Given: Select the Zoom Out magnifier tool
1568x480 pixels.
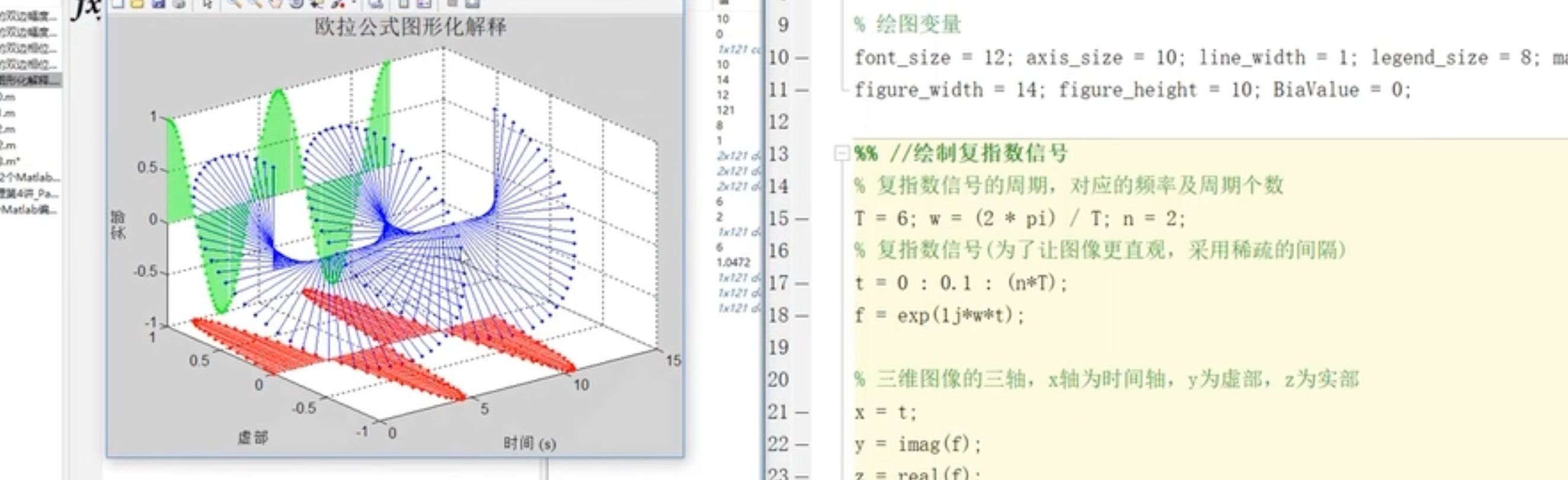Looking at the screenshot, I should pyautogui.click(x=255, y=3).
